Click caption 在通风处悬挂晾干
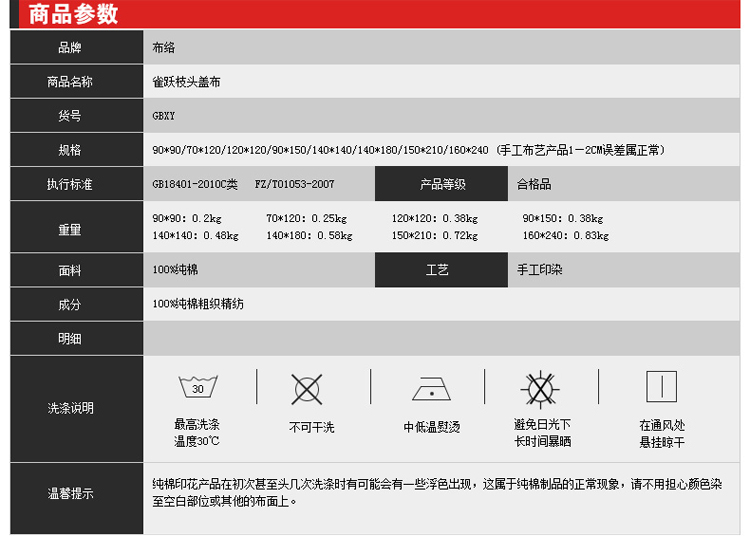Screen dimensions: 750x536 pos(662,433)
